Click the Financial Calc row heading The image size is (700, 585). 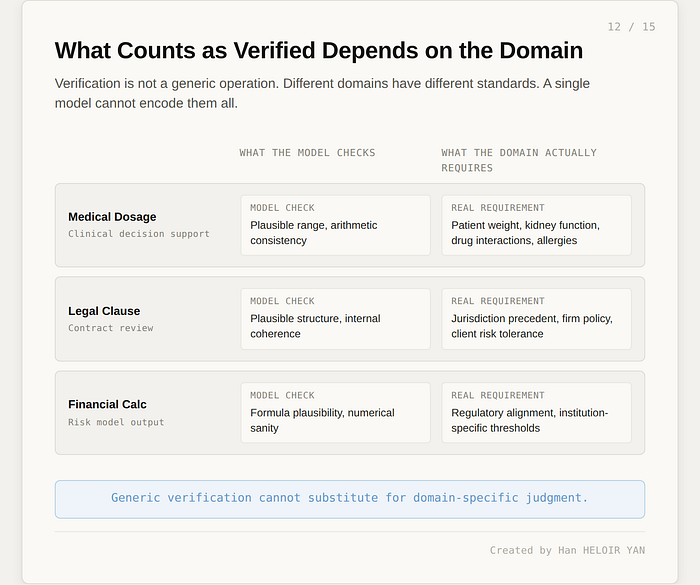[107, 405]
